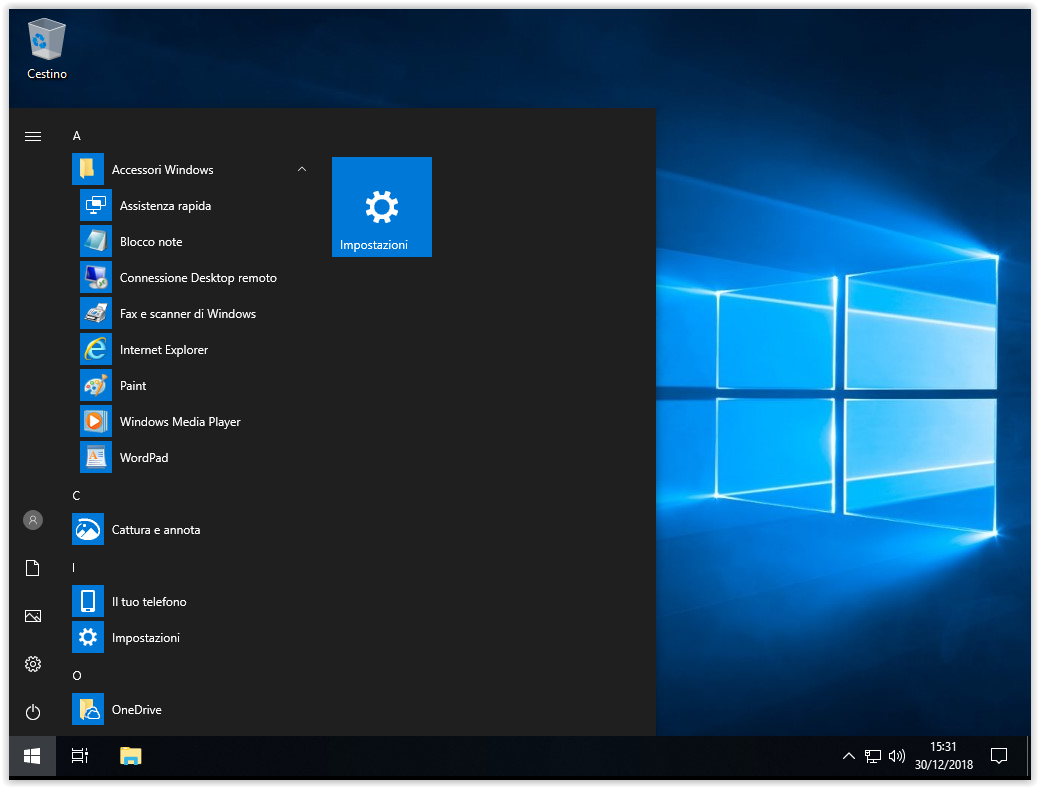Launch the WordPad icon

(96, 457)
